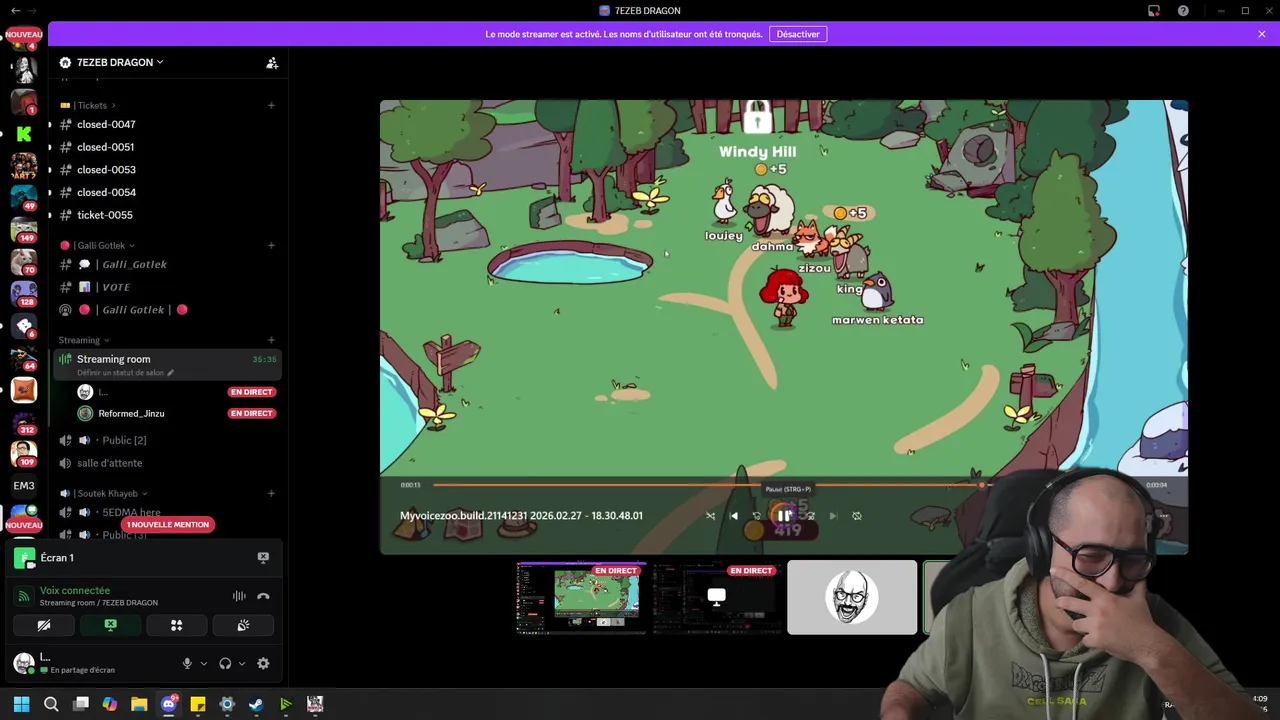Toggle repeat loop in video player
1280x720 pixels.
(857, 516)
